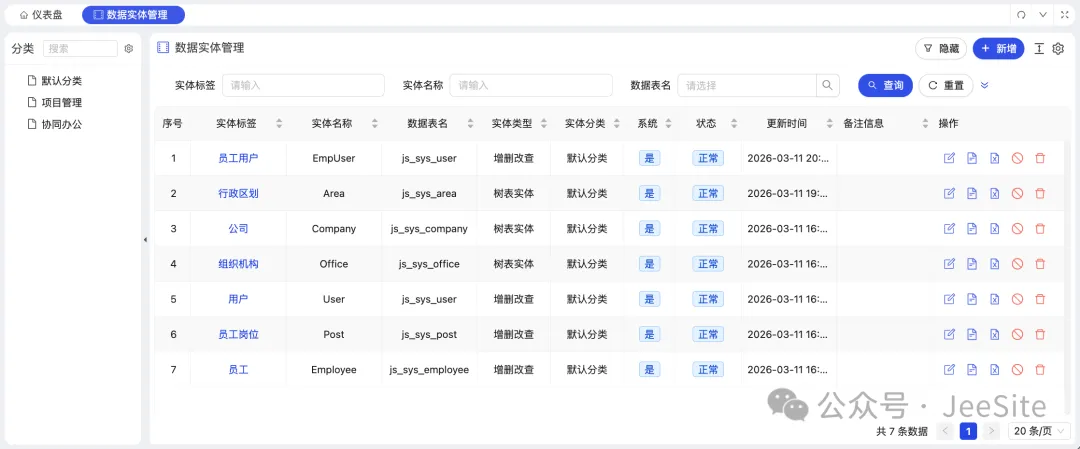
Task: Open the 员工岗位 entity link
Action: pos(238,334)
